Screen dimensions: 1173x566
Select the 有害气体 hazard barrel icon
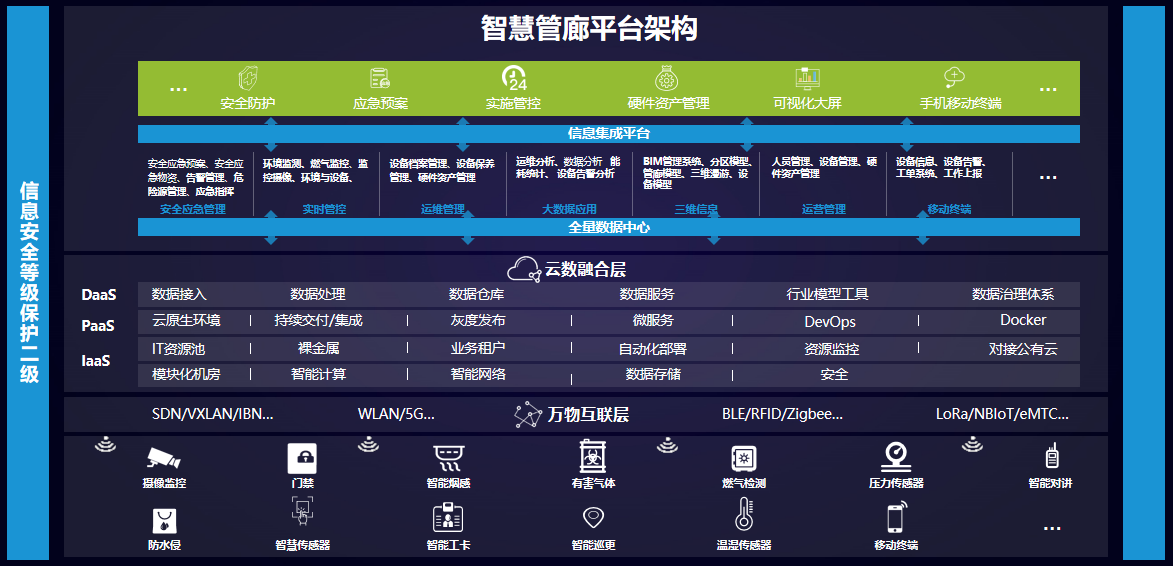point(593,456)
